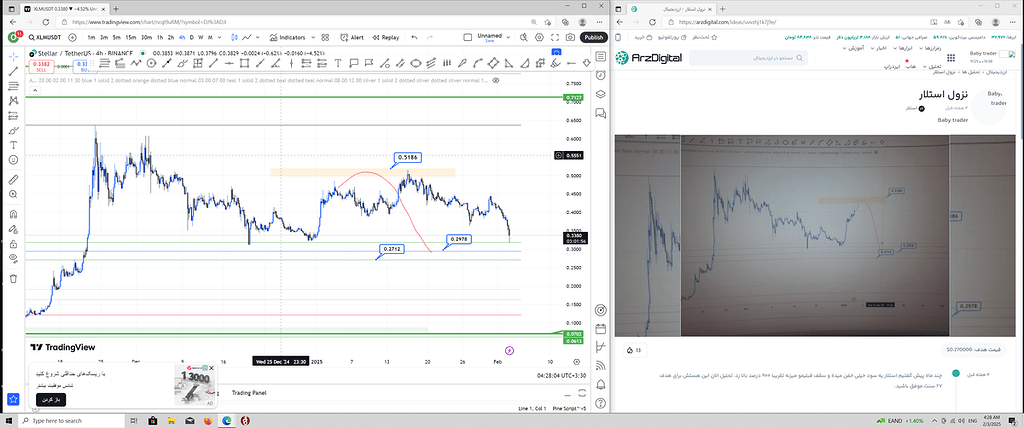The image size is (1024, 428).
Task: Open the Fibonacci tools in left toolbar
Action: pyautogui.click(x=13, y=86)
